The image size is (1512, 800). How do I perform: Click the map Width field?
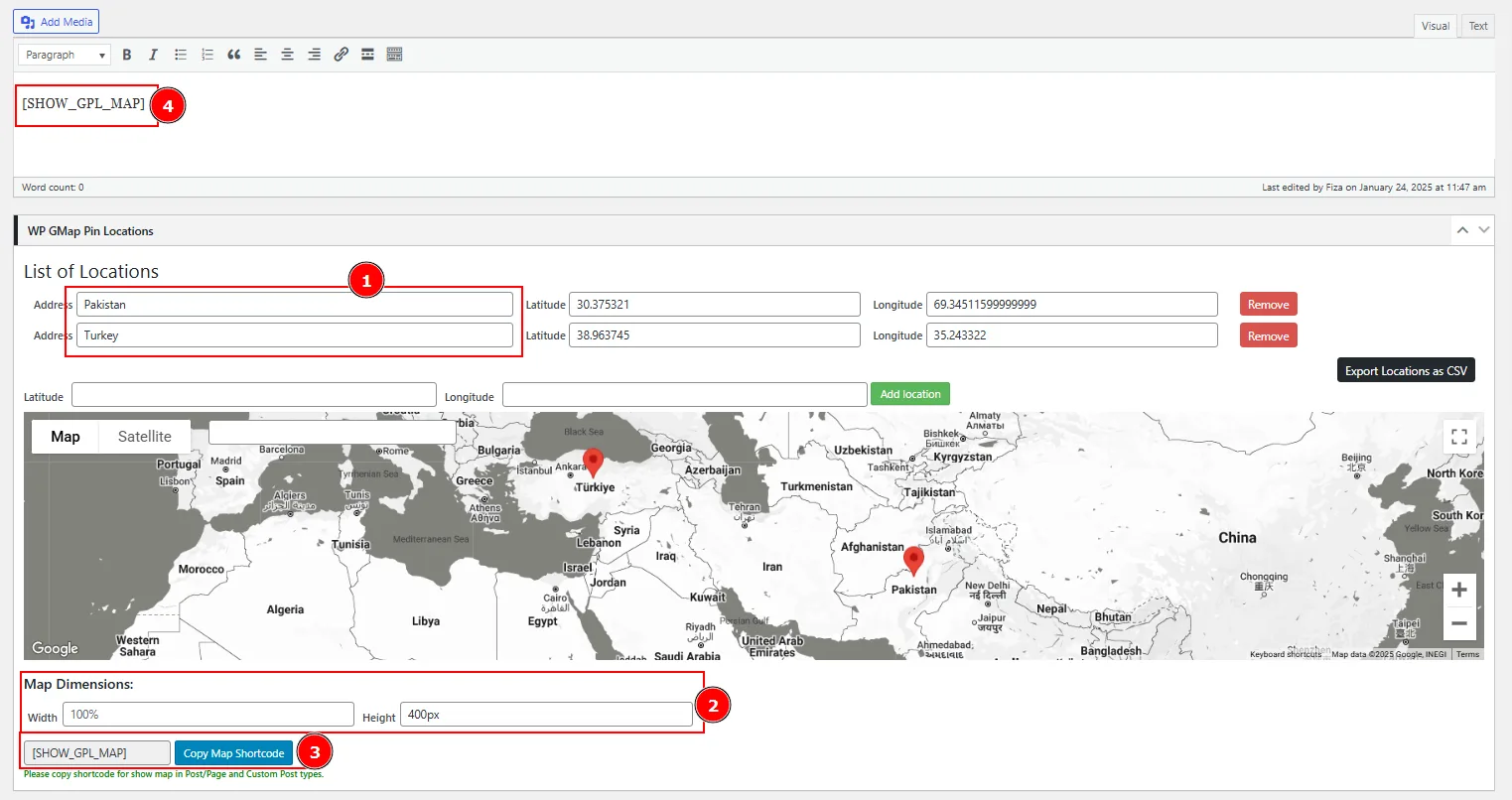(x=208, y=715)
